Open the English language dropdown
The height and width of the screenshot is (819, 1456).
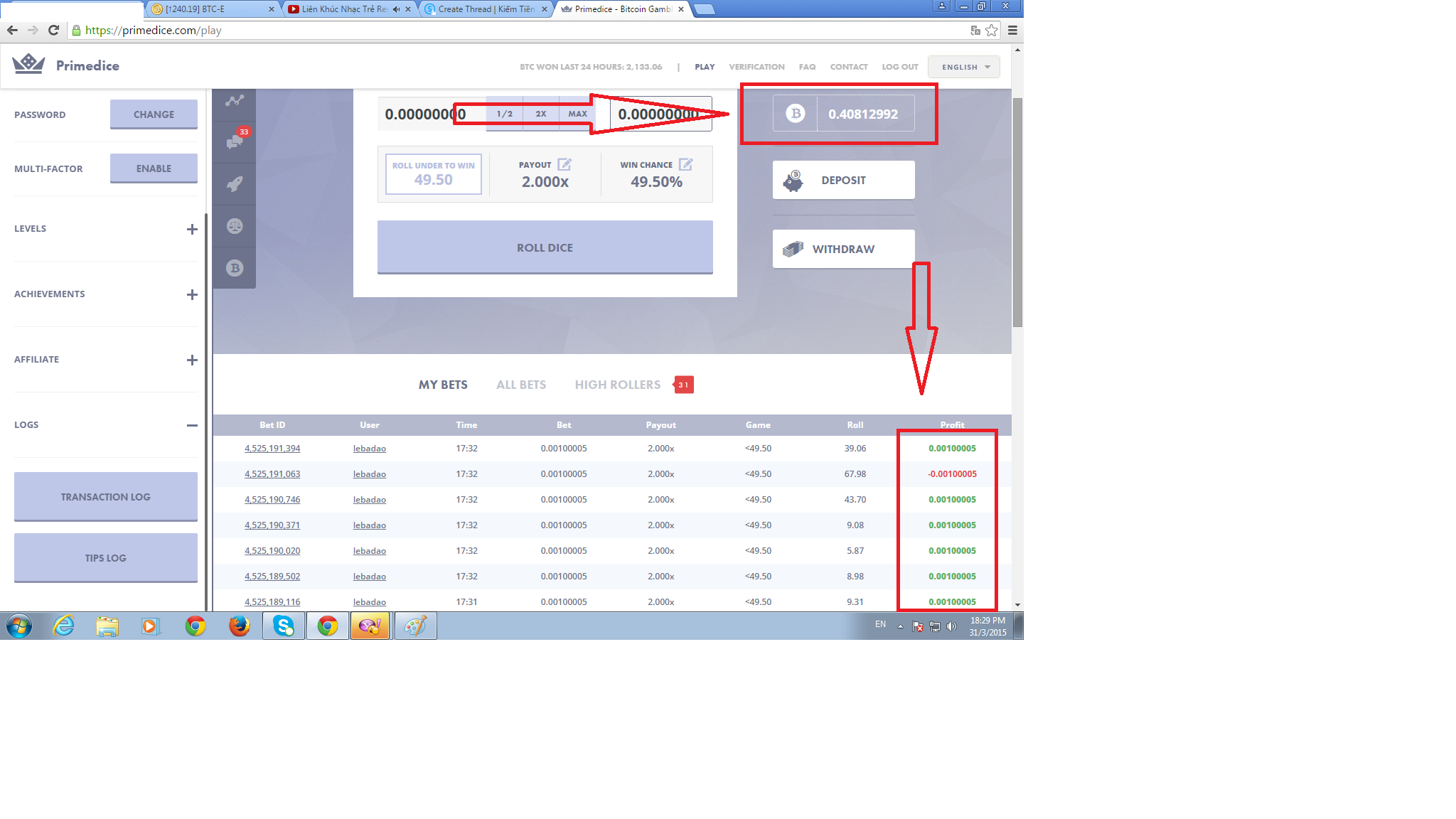(964, 67)
